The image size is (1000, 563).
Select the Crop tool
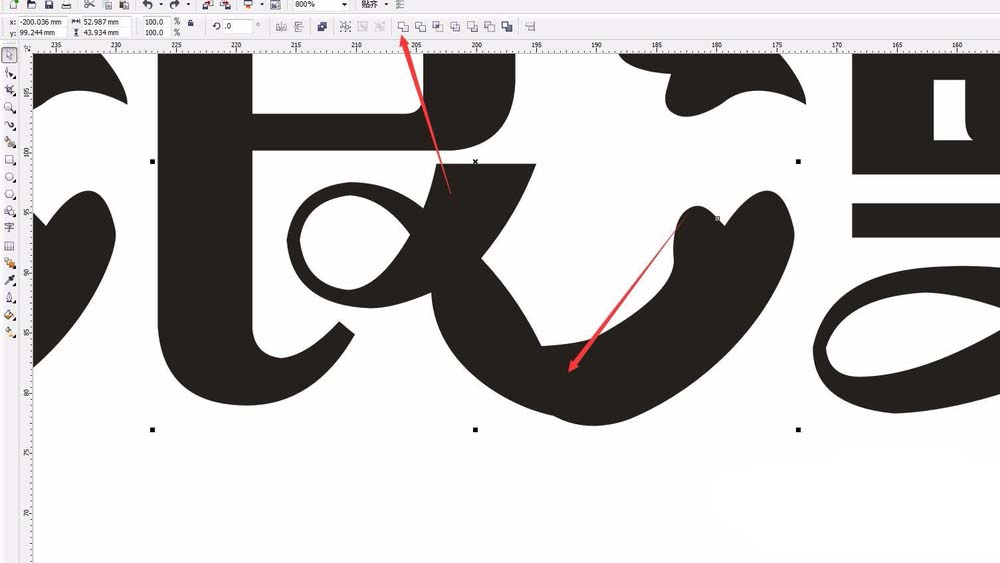[9, 91]
